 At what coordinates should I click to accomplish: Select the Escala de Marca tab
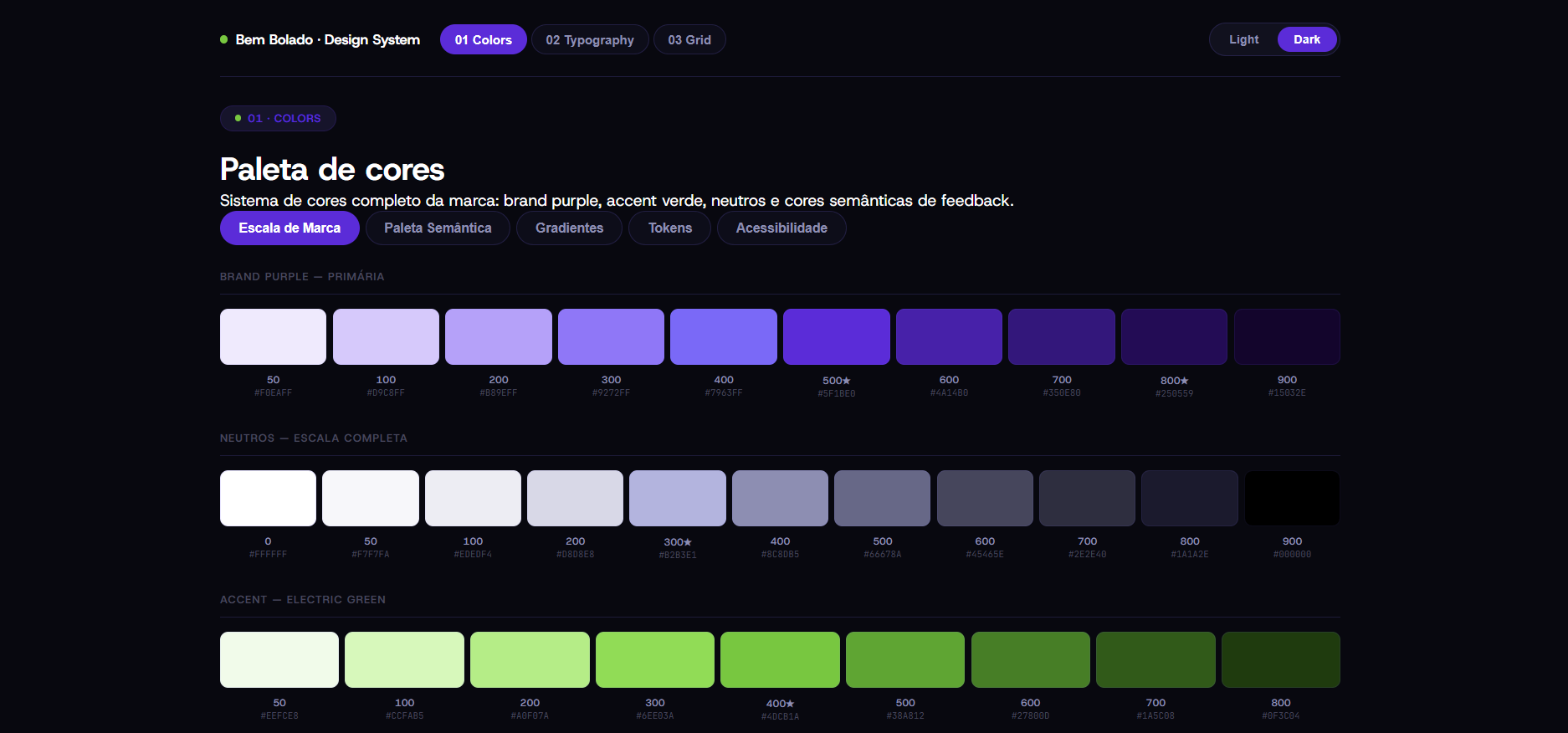pyautogui.click(x=290, y=228)
